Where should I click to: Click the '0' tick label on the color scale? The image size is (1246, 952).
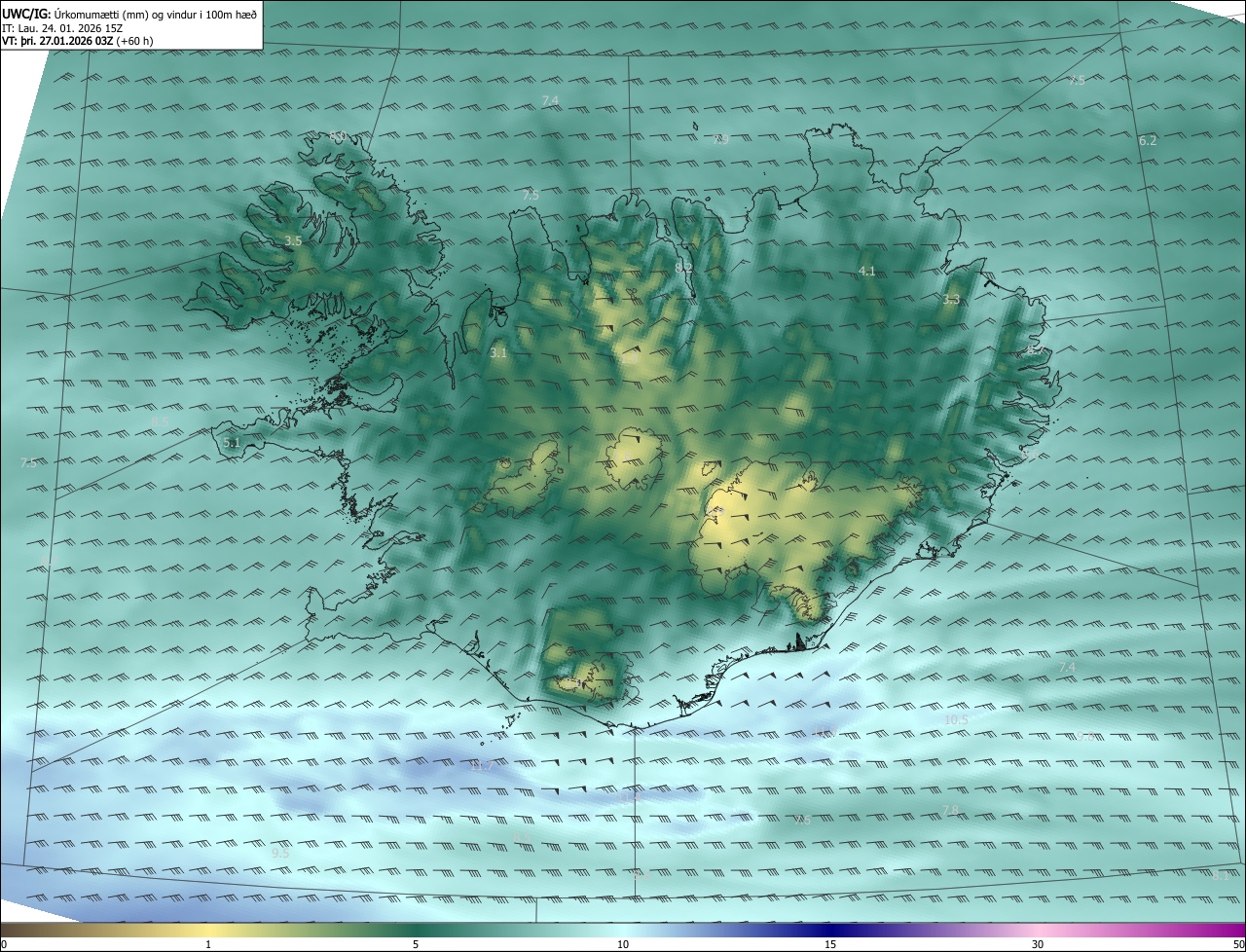[3, 945]
